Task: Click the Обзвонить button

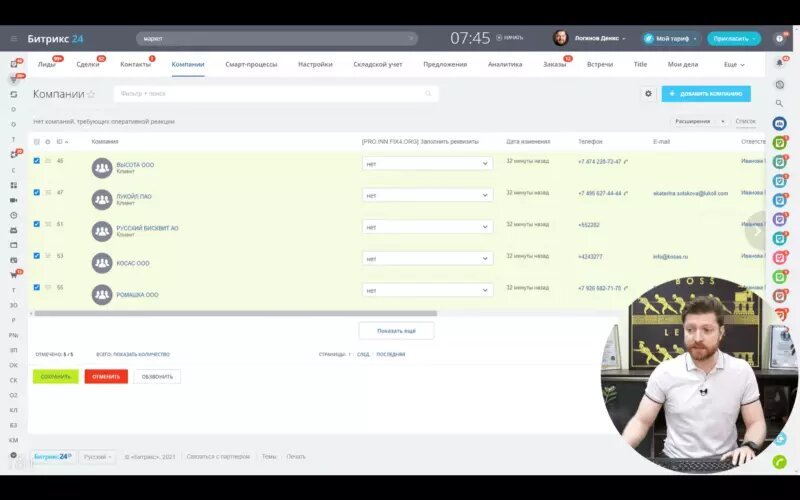Action: point(157,377)
